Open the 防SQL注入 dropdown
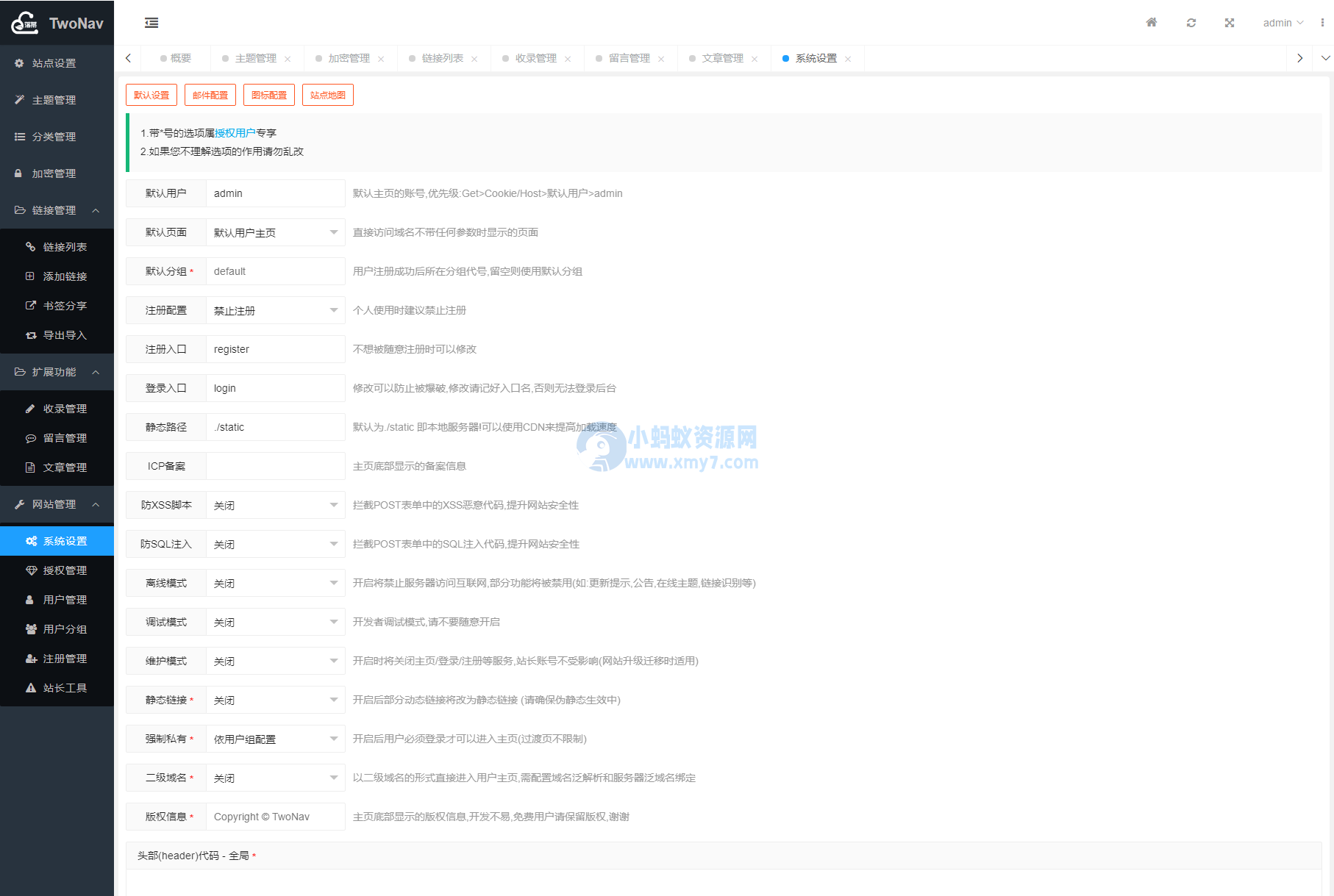 (276, 544)
